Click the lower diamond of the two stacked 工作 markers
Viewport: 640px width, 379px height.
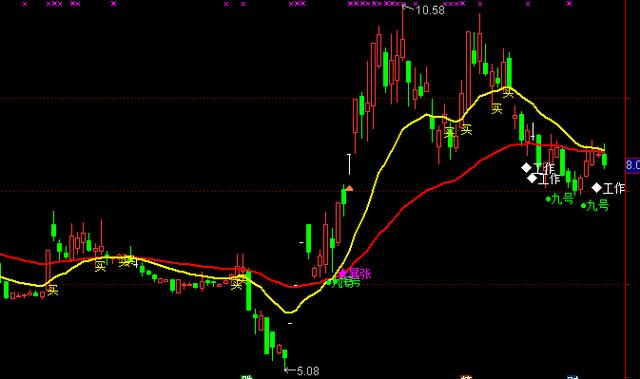532,178
